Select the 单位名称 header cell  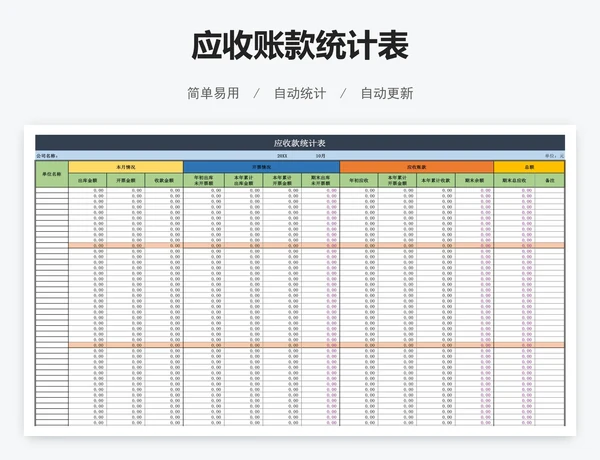[x=52, y=174]
